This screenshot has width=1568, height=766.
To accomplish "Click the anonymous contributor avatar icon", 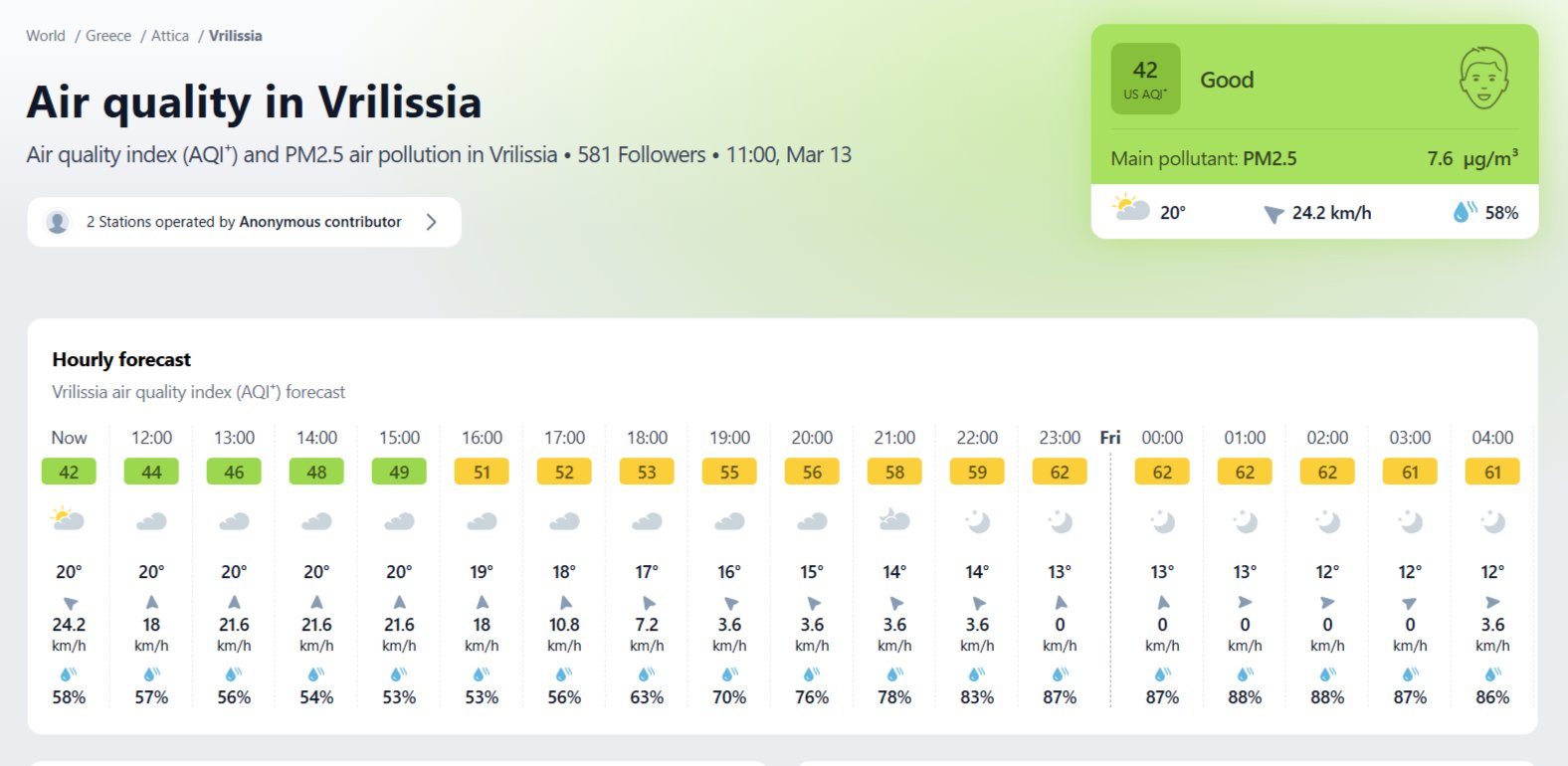I will [x=58, y=222].
